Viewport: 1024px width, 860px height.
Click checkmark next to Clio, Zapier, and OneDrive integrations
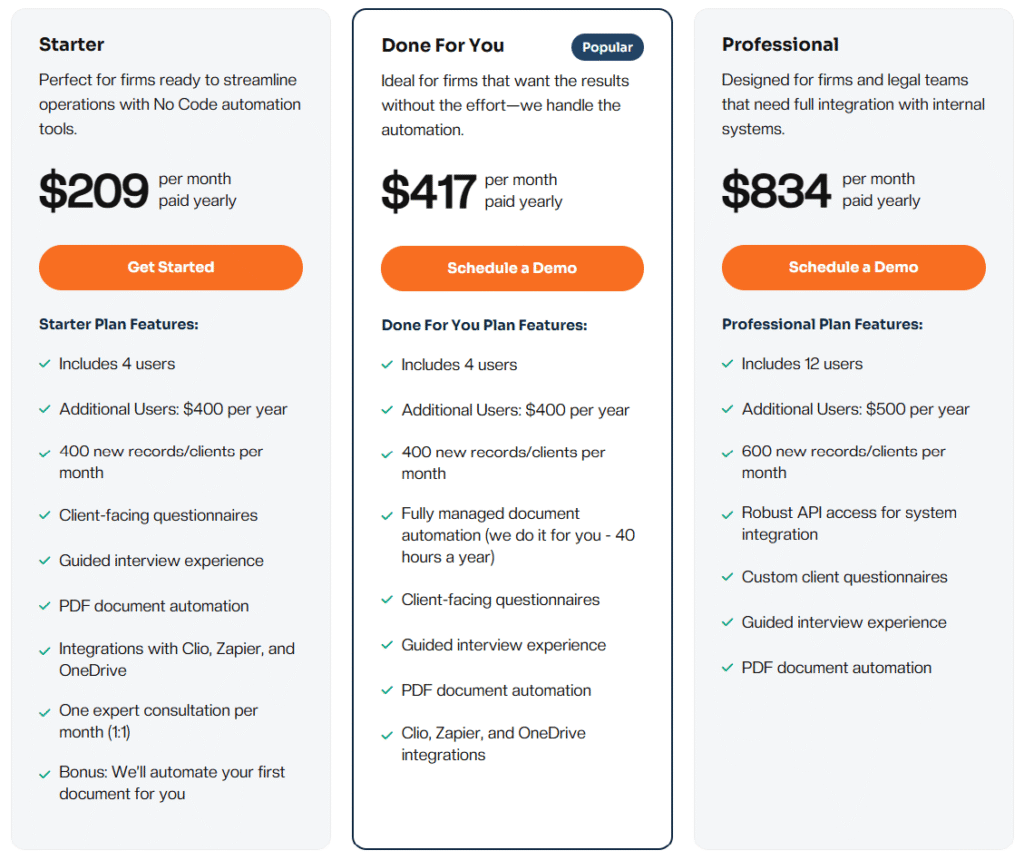coord(387,735)
